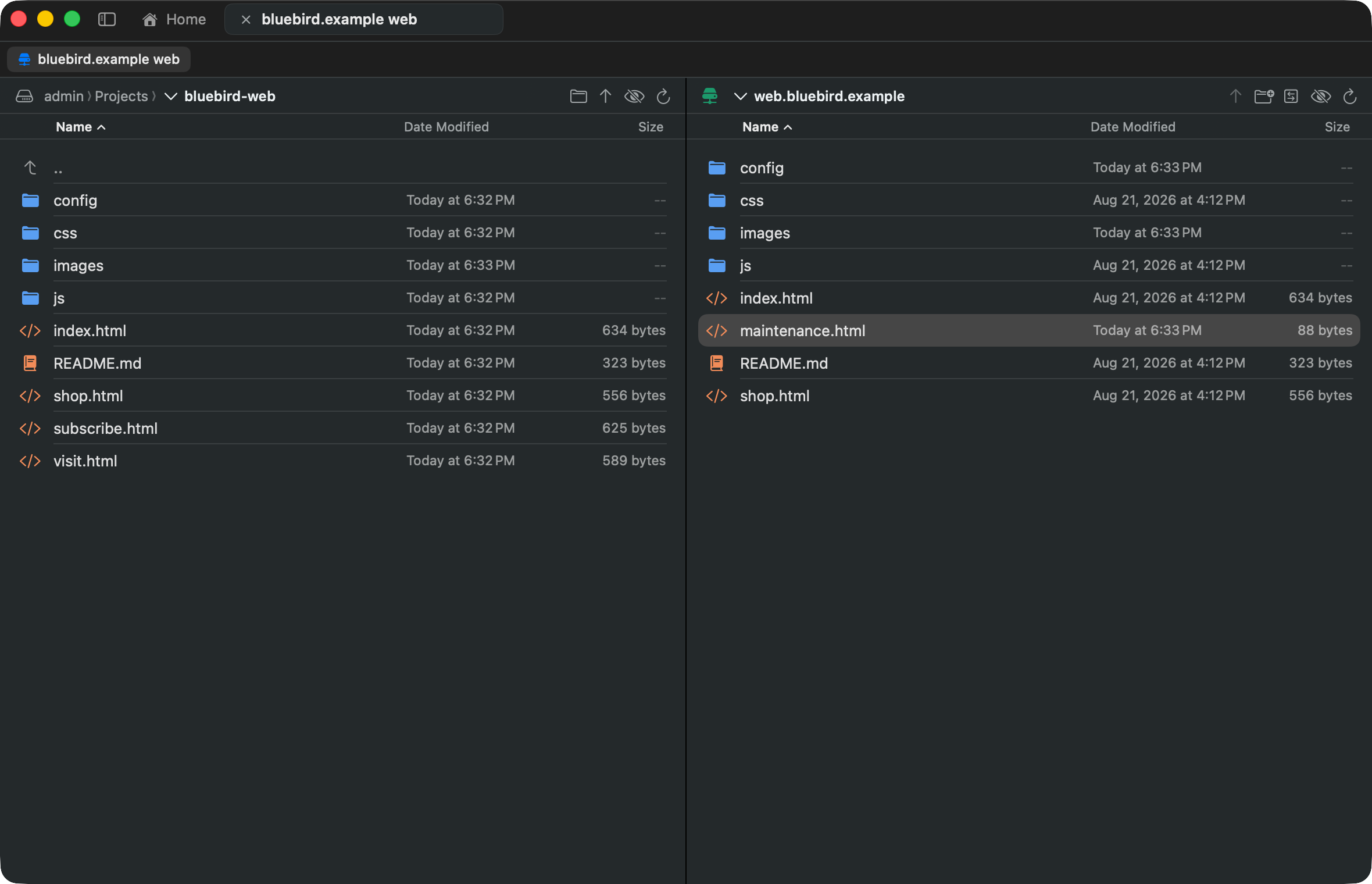This screenshot has width=1372, height=884.
Task: Toggle hidden files in local pane
Action: [634, 96]
